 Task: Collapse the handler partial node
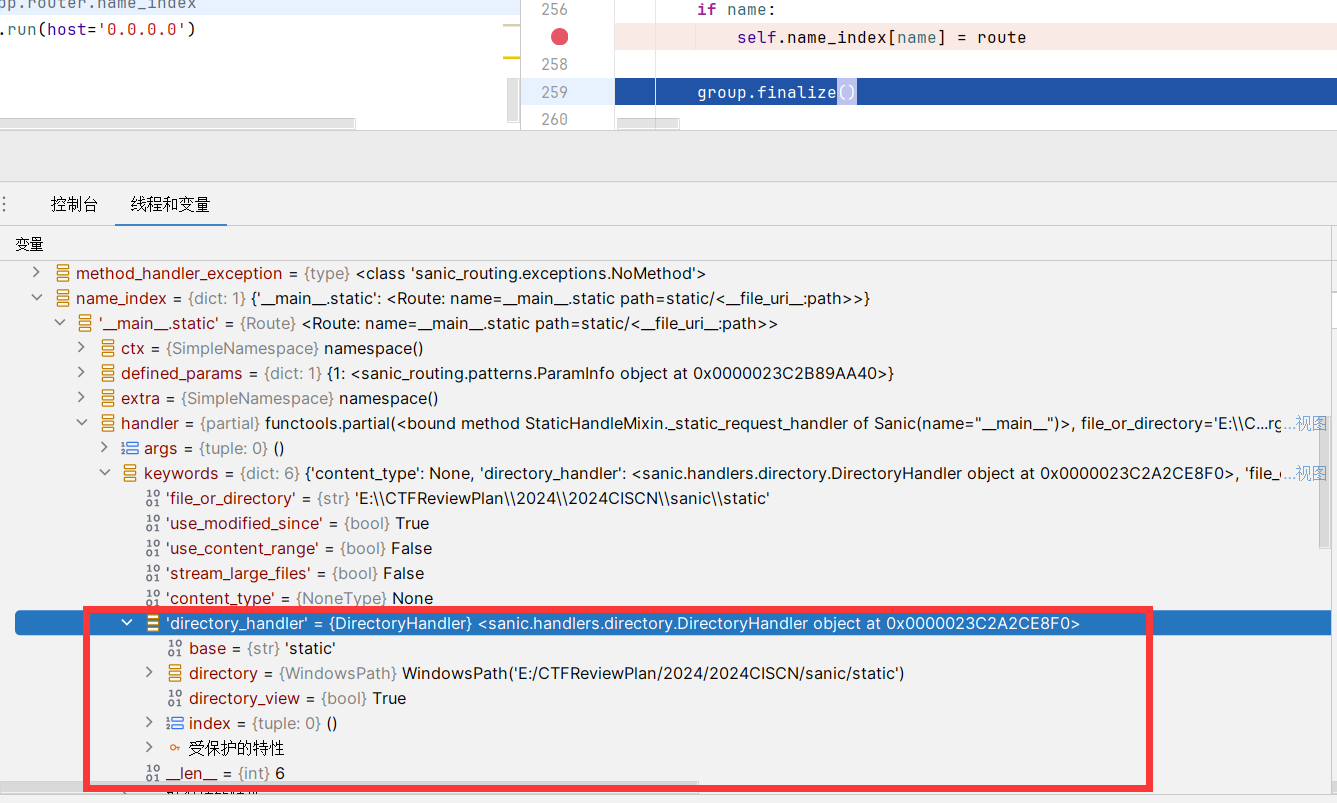pyautogui.click(x=82, y=423)
